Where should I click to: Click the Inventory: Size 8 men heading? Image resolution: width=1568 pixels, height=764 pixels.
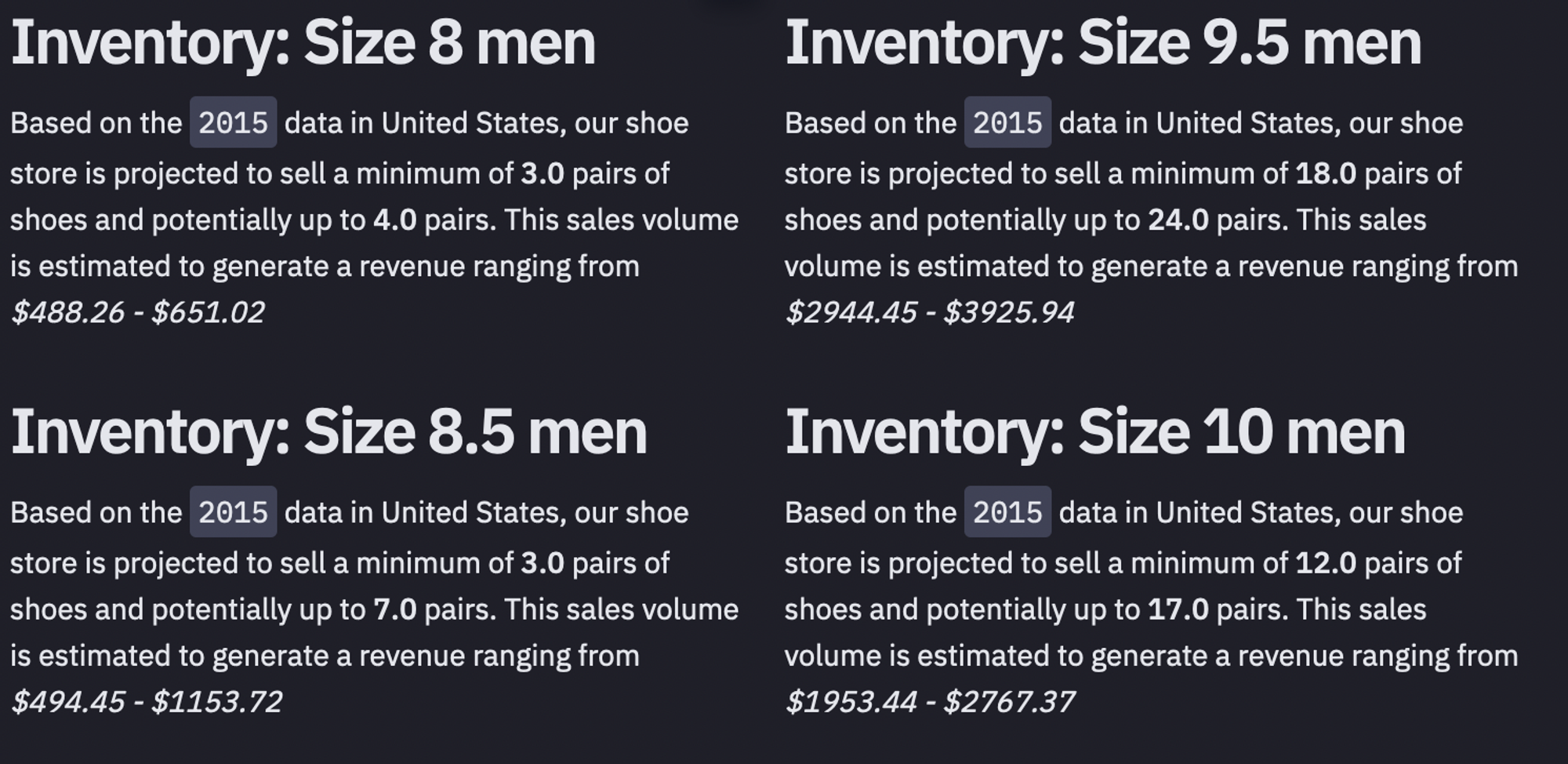pos(303,44)
